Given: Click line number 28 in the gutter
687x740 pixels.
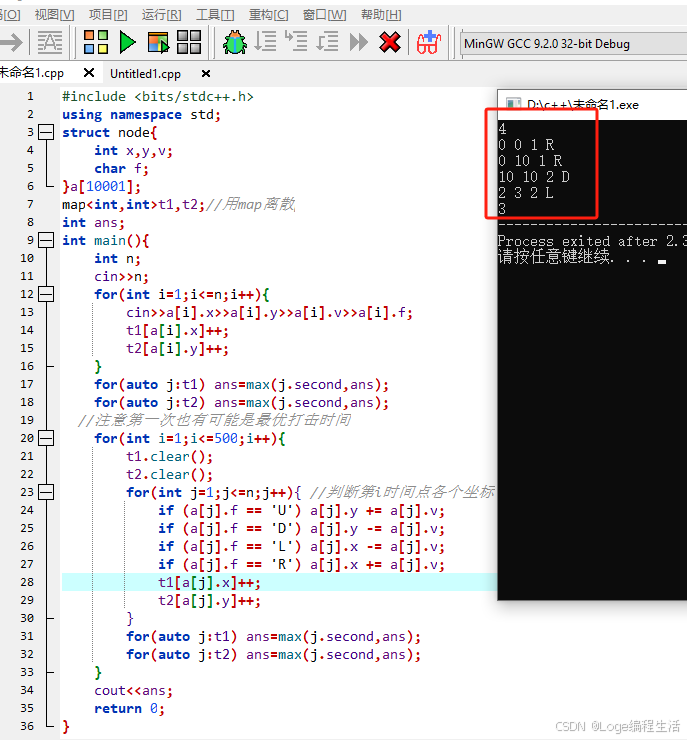Looking at the screenshot, I should [x=27, y=582].
